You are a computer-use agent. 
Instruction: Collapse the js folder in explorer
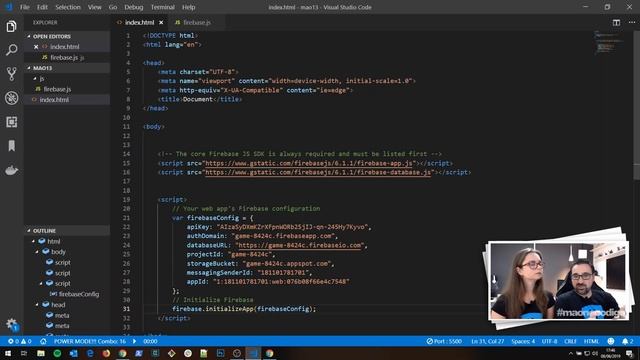[x=35, y=78]
